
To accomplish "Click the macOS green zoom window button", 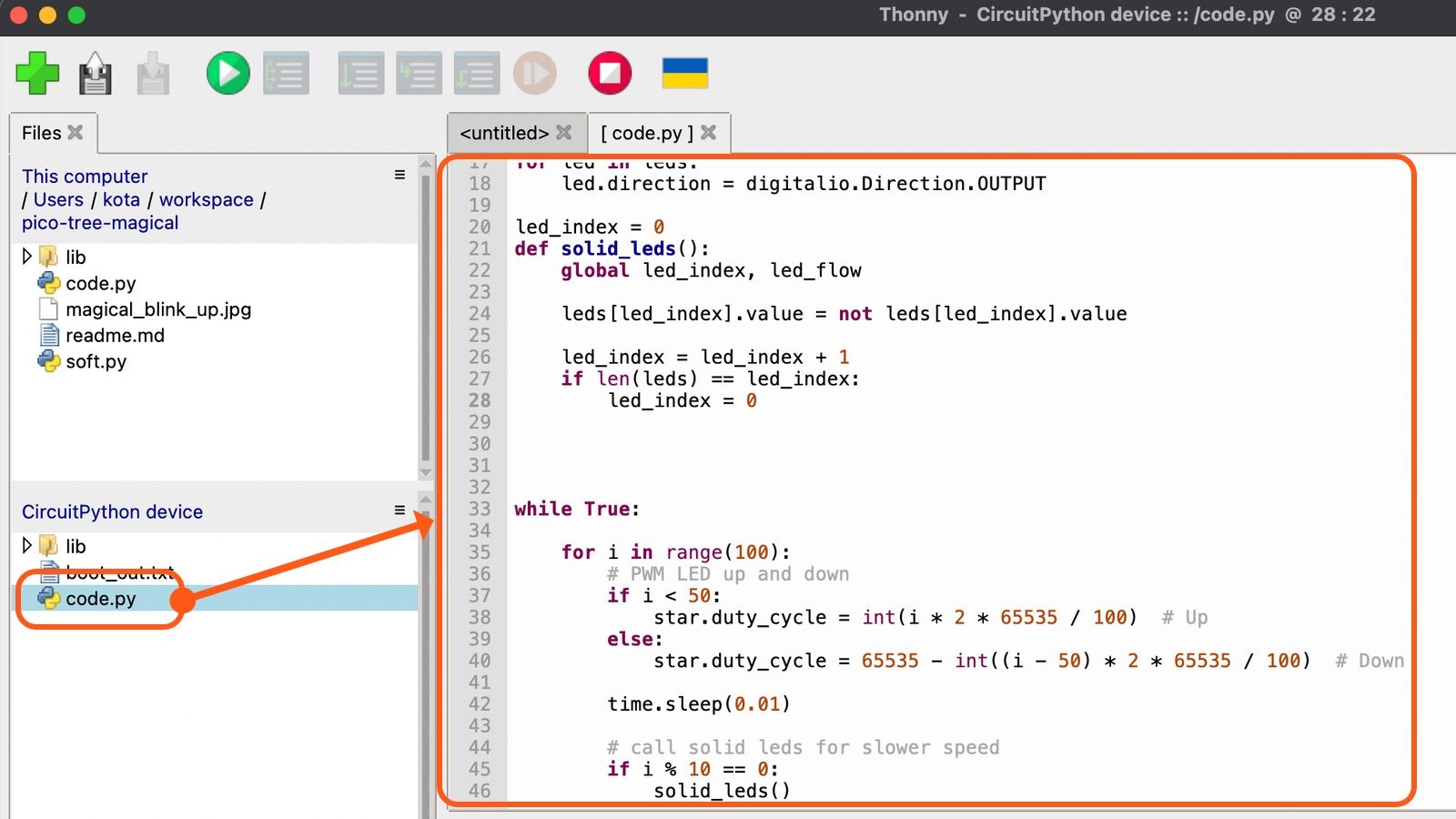I will tap(76, 15).
